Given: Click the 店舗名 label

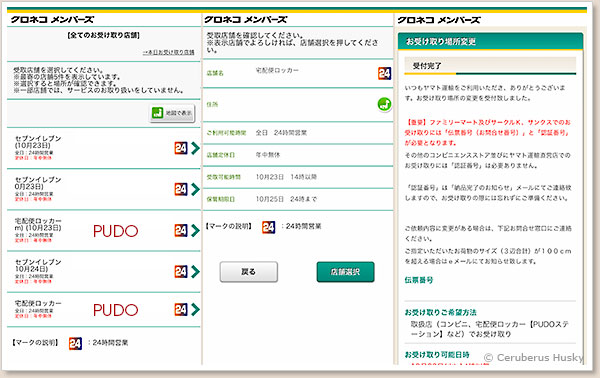Looking at the screenshot, I should pos(215,73).
